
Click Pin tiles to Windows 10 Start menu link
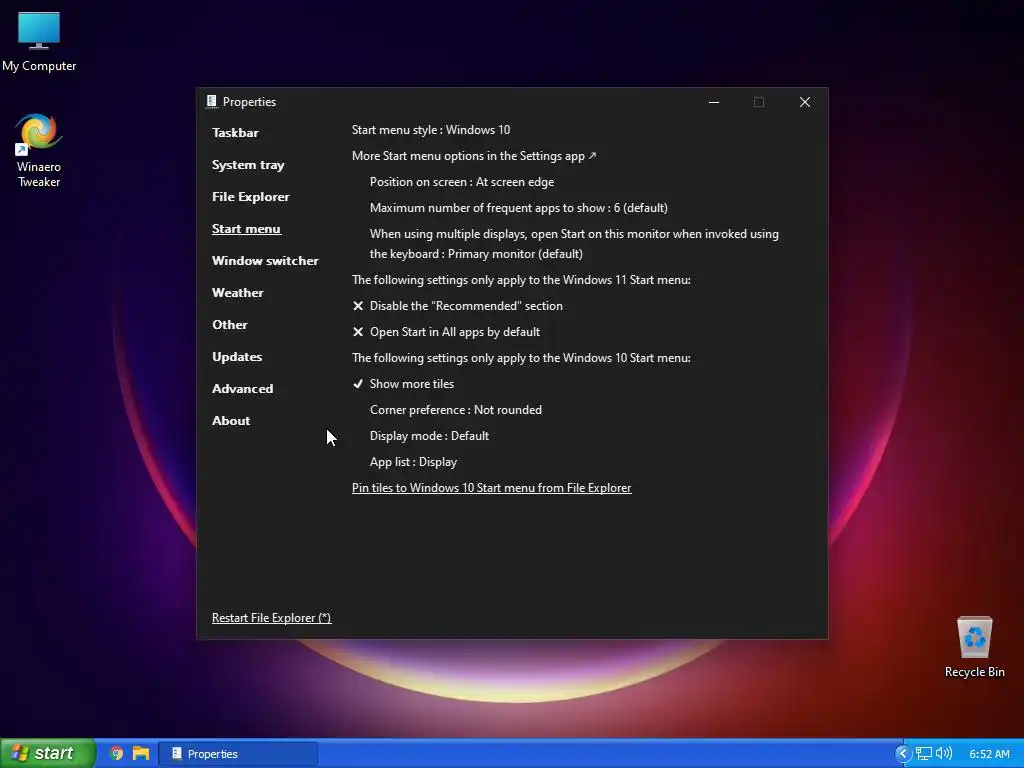[492, 488]
